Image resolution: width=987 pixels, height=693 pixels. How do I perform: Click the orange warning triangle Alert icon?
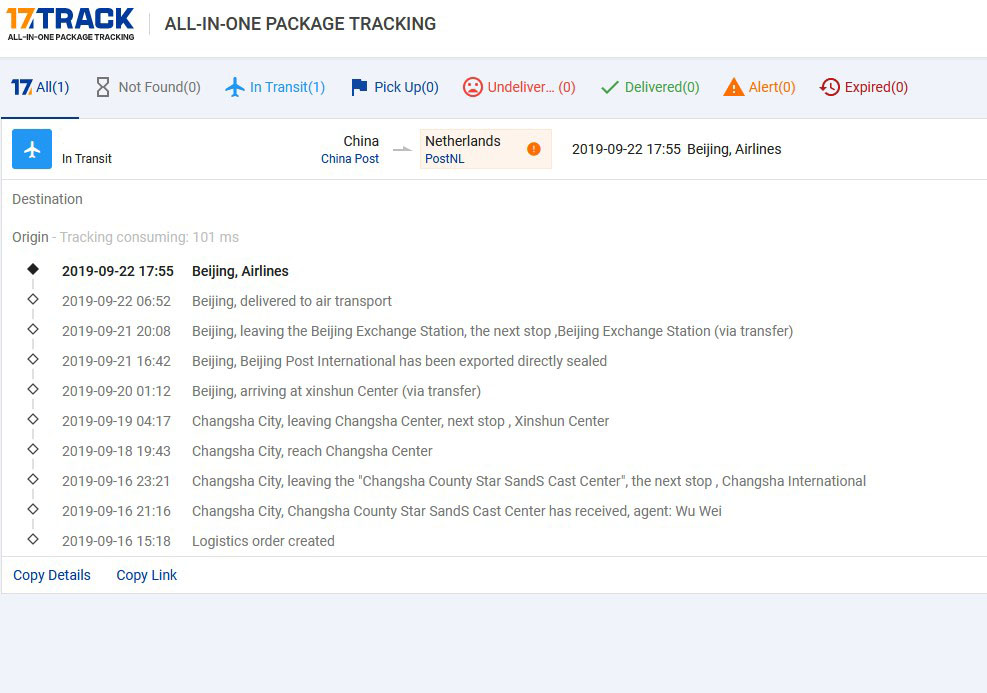point(733,87)
